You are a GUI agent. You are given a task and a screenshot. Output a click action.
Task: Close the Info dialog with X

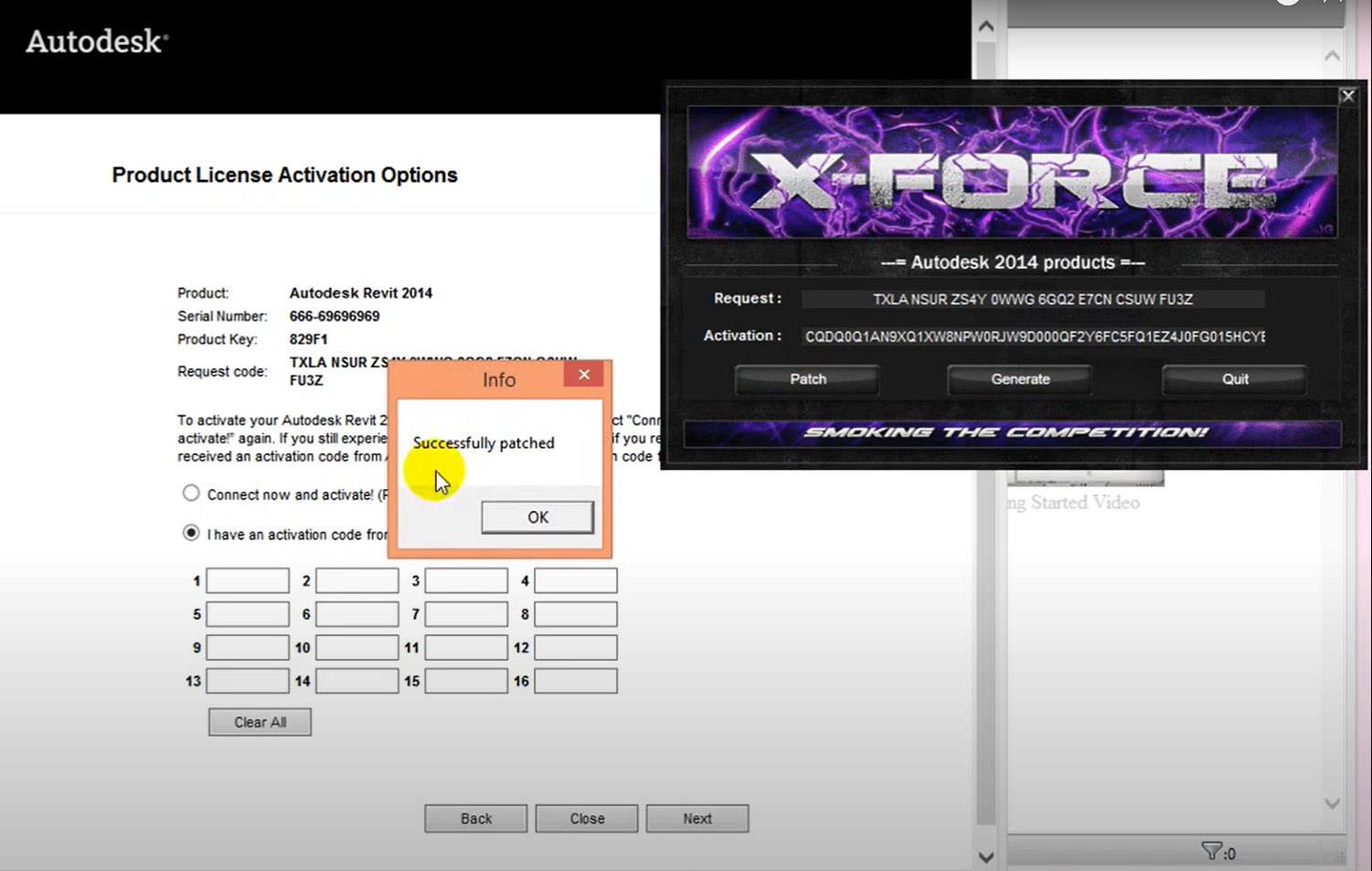(x=583, y=375)
